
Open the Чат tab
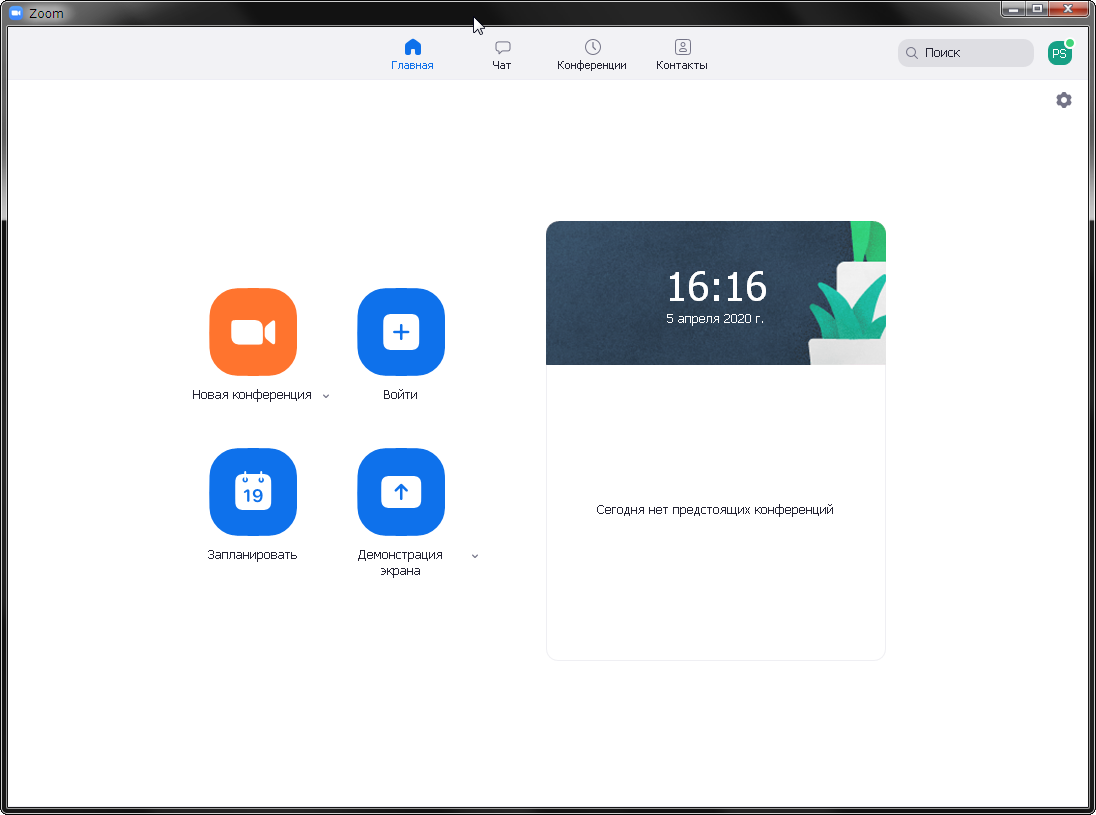click(x=502, y=55)
